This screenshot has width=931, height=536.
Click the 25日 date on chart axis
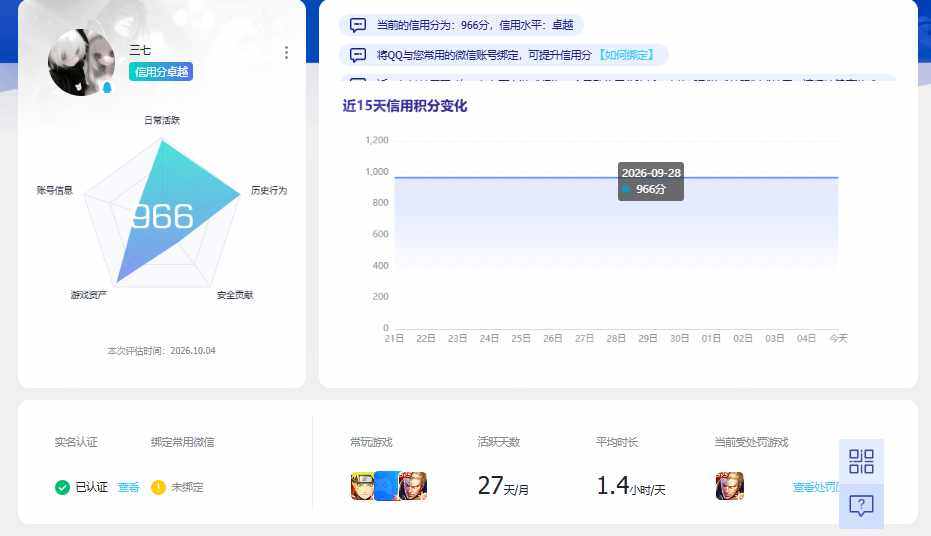[521, 338]
